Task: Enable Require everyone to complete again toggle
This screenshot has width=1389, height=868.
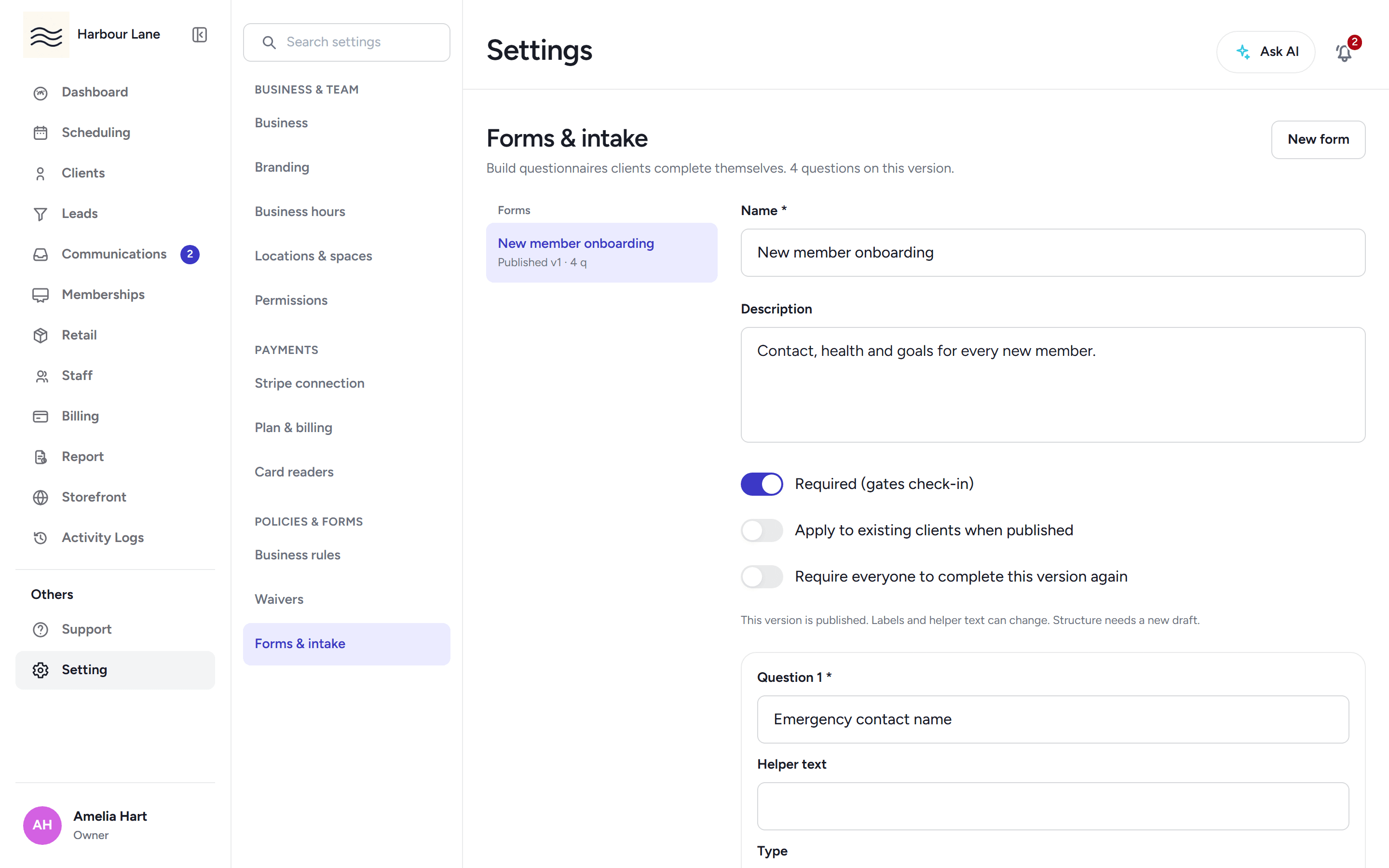Action: [762, 576]
